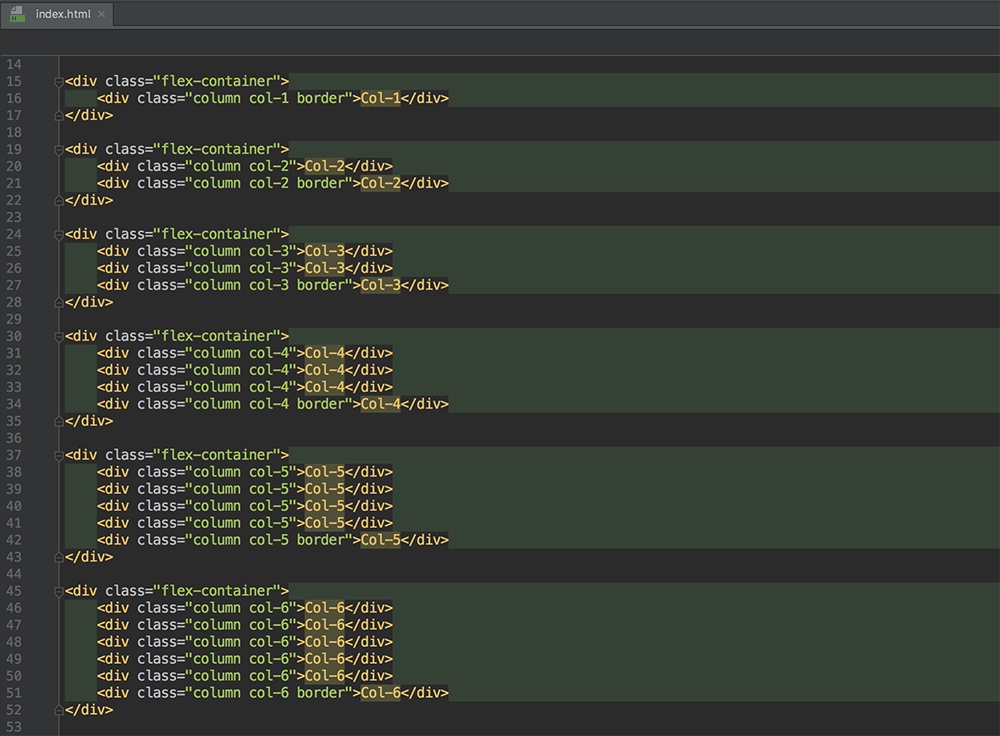Click closing </div> tag on line 52
The image size is (1000, 736).
[x=89, y=710]
